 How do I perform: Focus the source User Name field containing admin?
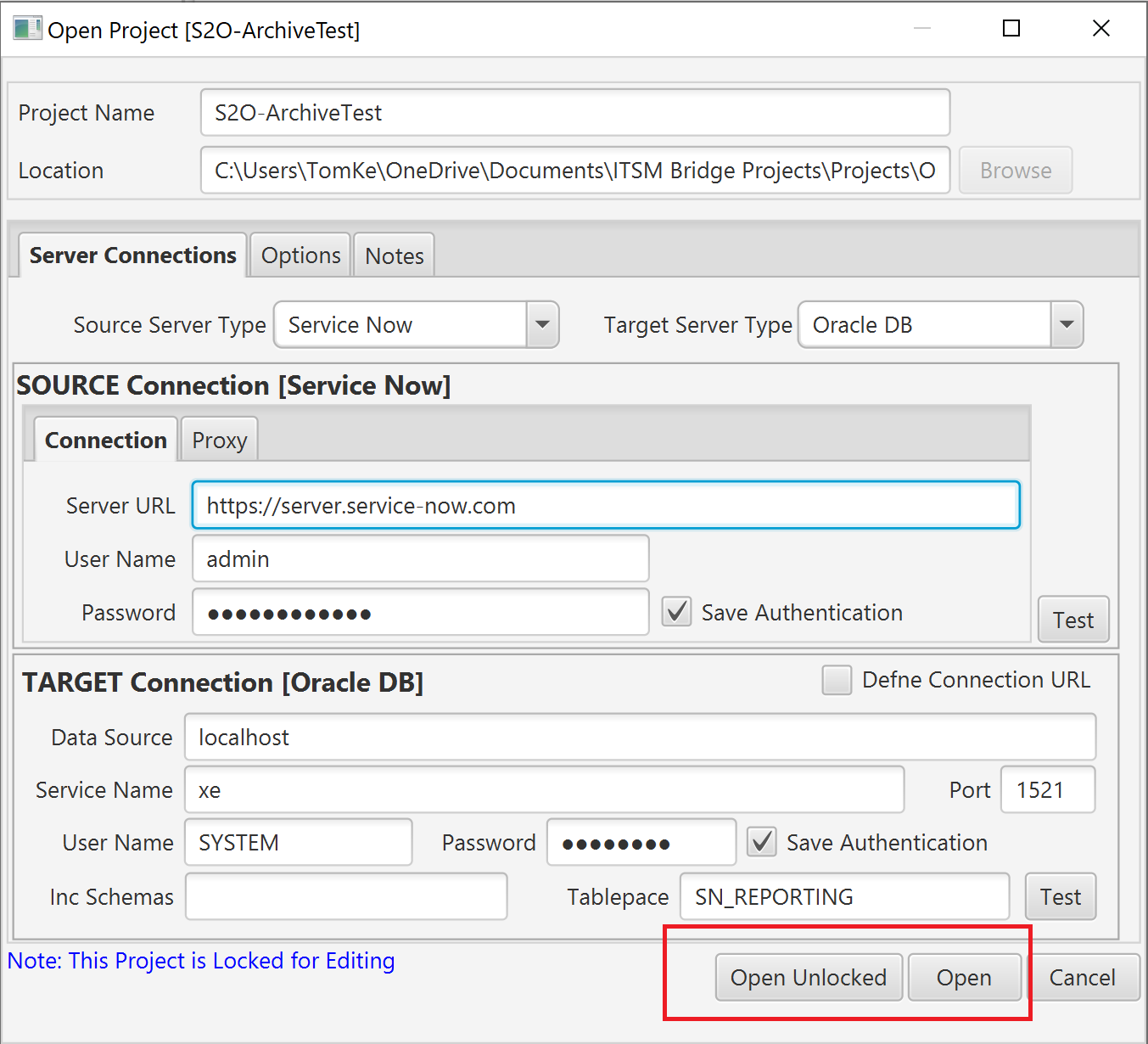tap(421, 558)
